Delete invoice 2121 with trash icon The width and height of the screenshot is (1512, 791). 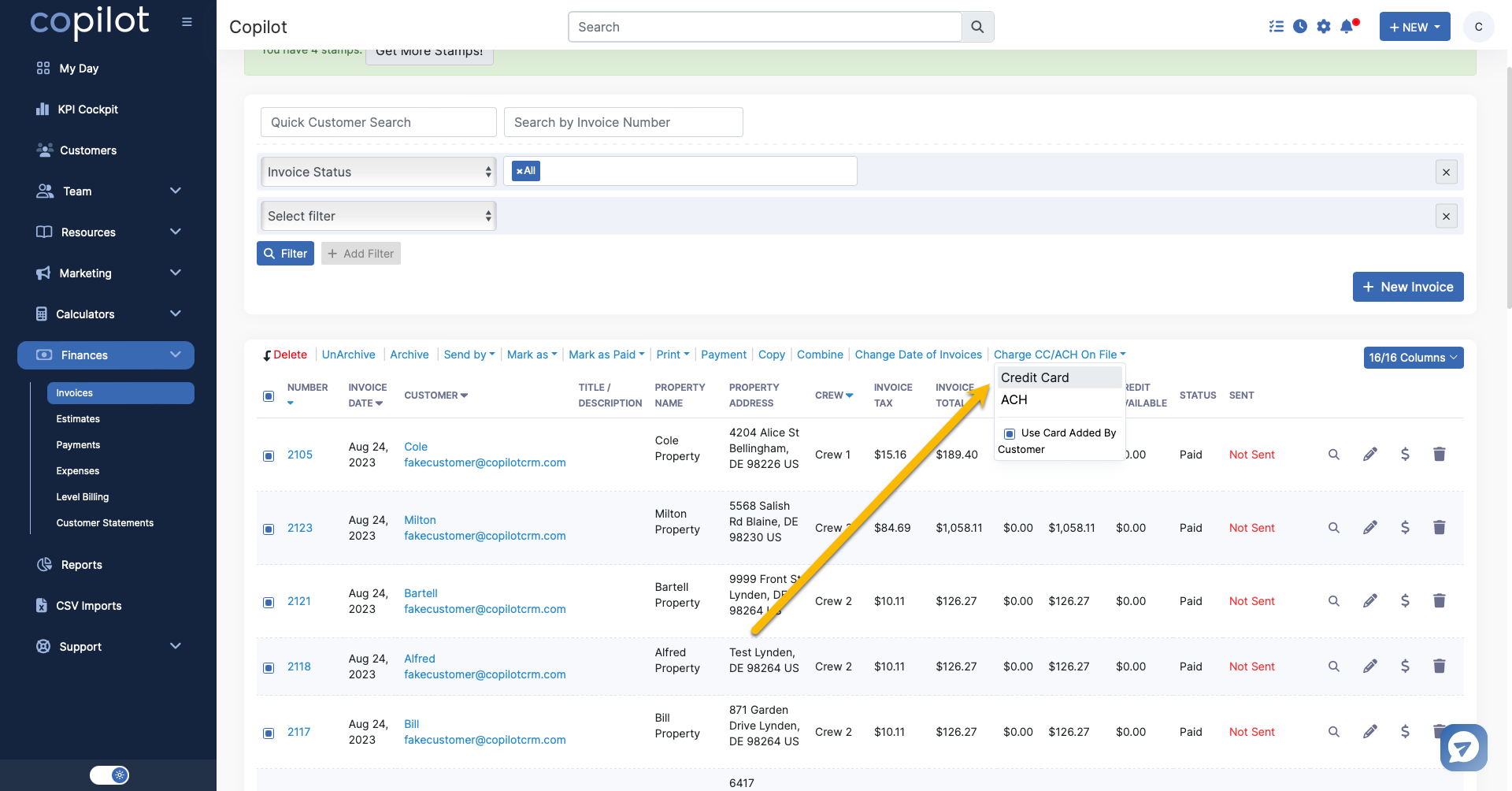point(1440,600)
